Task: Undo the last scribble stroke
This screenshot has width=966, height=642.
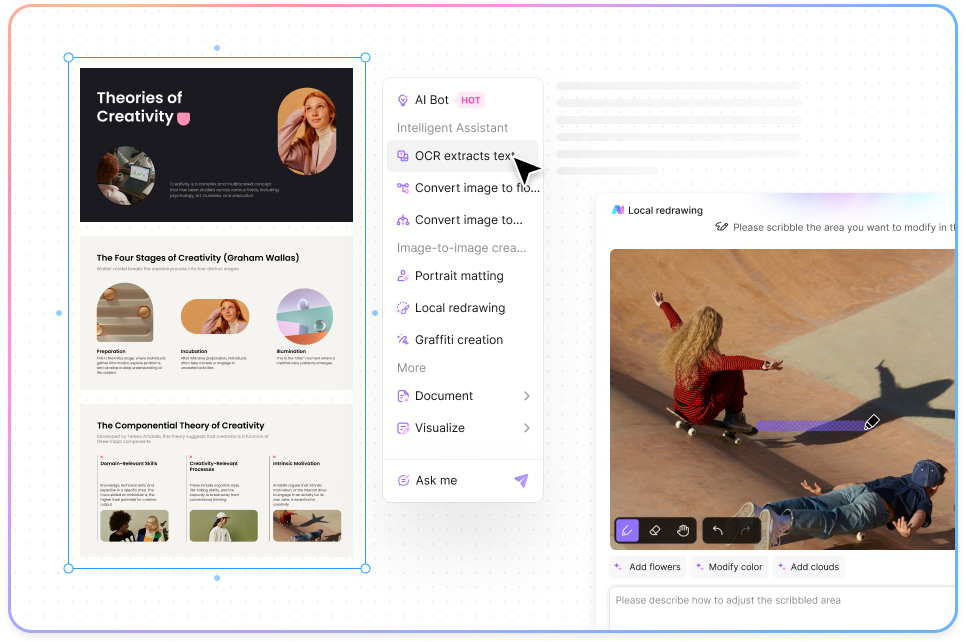Action: tap(718, 530)
